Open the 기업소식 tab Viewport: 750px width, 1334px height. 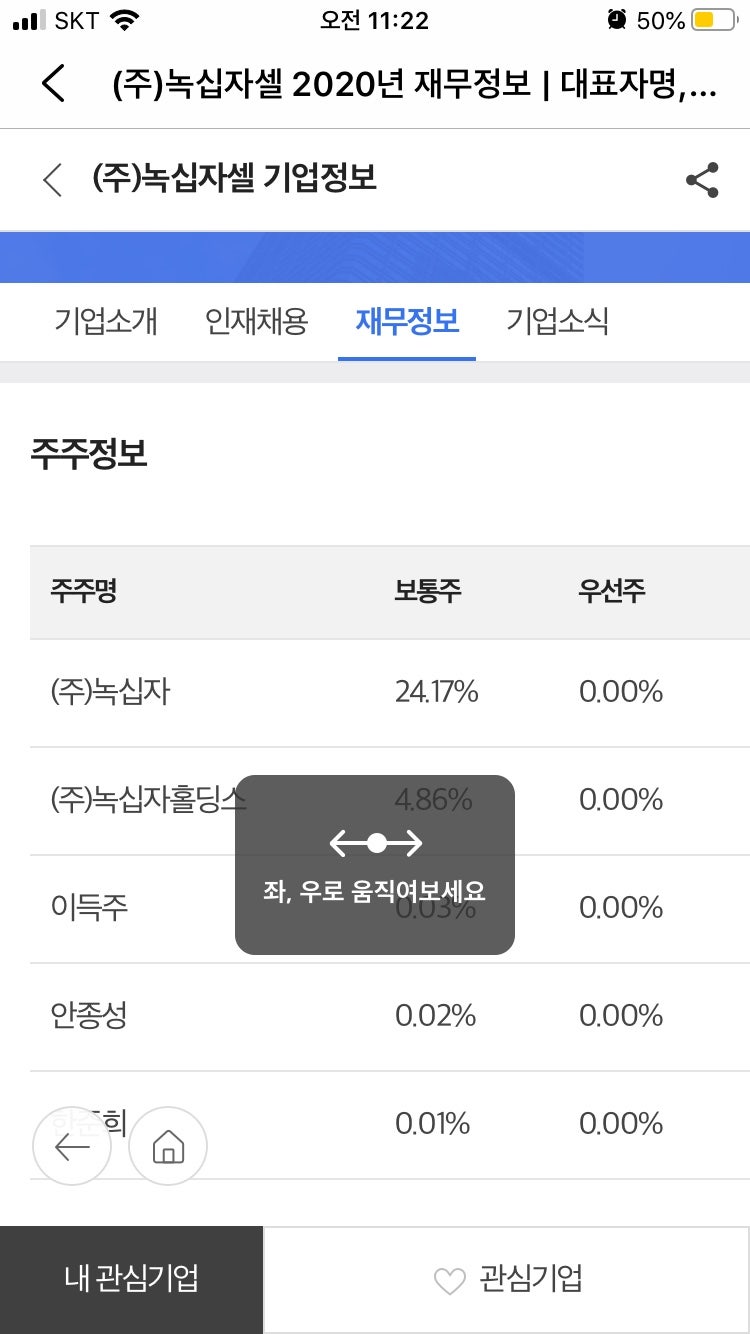click(x=557, y=322)
